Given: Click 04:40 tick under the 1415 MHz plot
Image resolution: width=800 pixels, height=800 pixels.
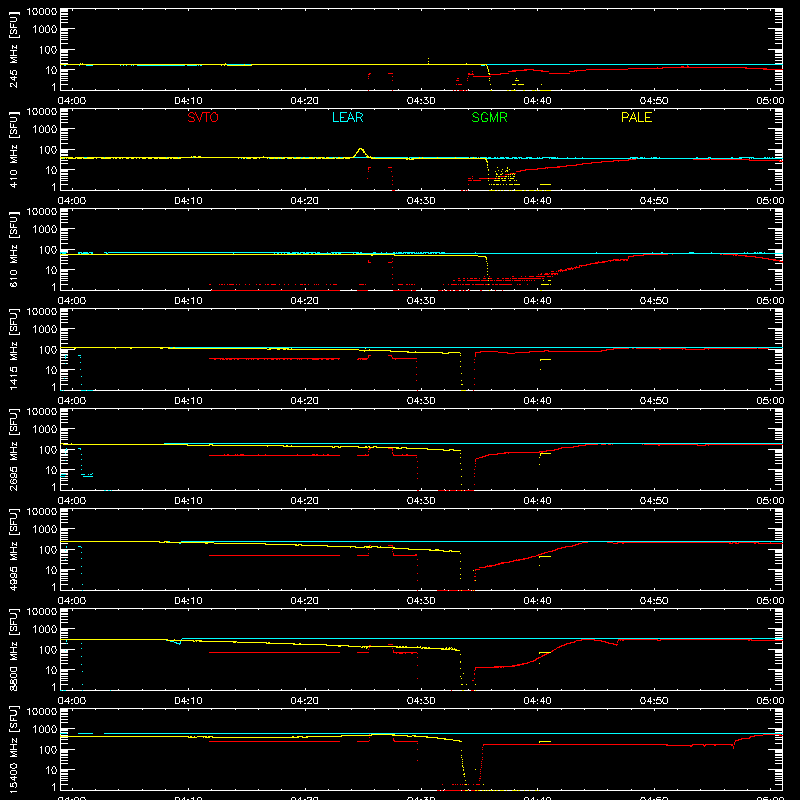Looking at the screenshot, I should (x=537, y=401).
